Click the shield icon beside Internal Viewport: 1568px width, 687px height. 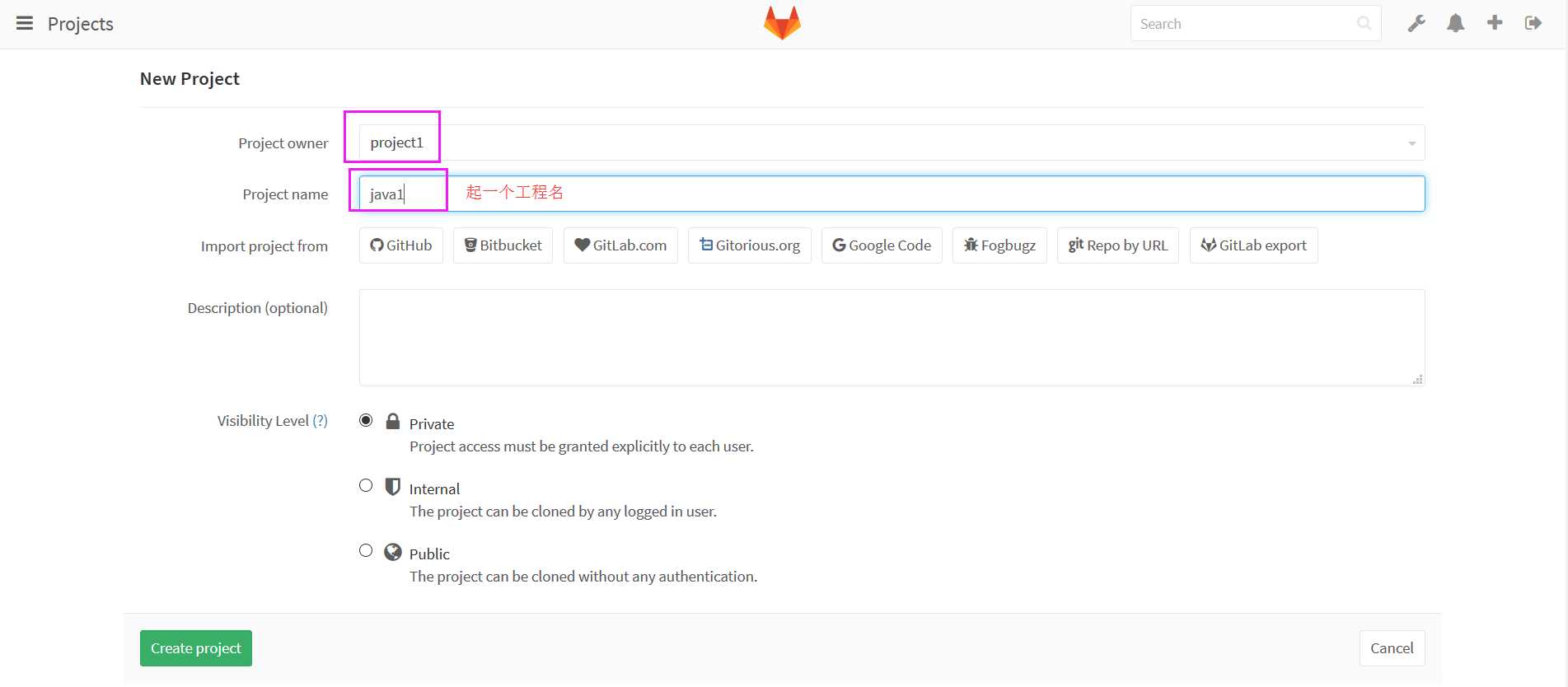click(393, 487)
